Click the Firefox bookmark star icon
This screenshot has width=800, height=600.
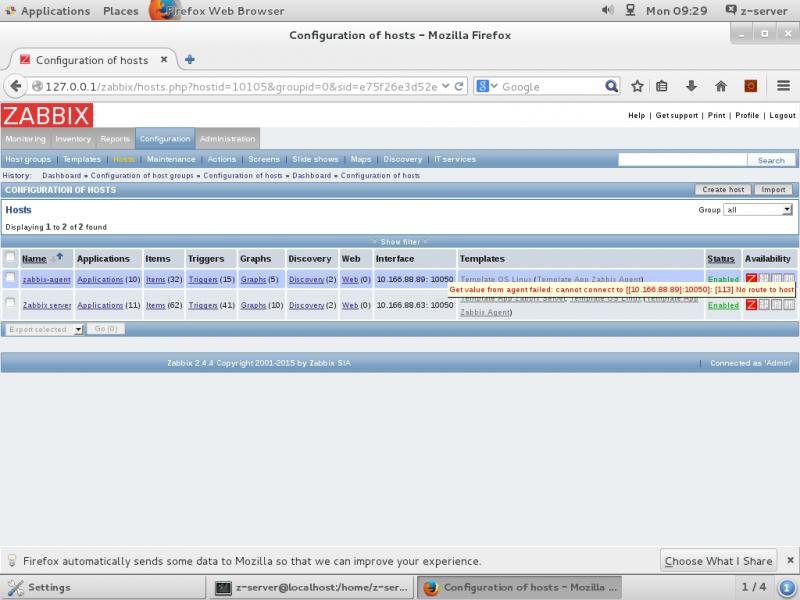[x=637, y=86]
